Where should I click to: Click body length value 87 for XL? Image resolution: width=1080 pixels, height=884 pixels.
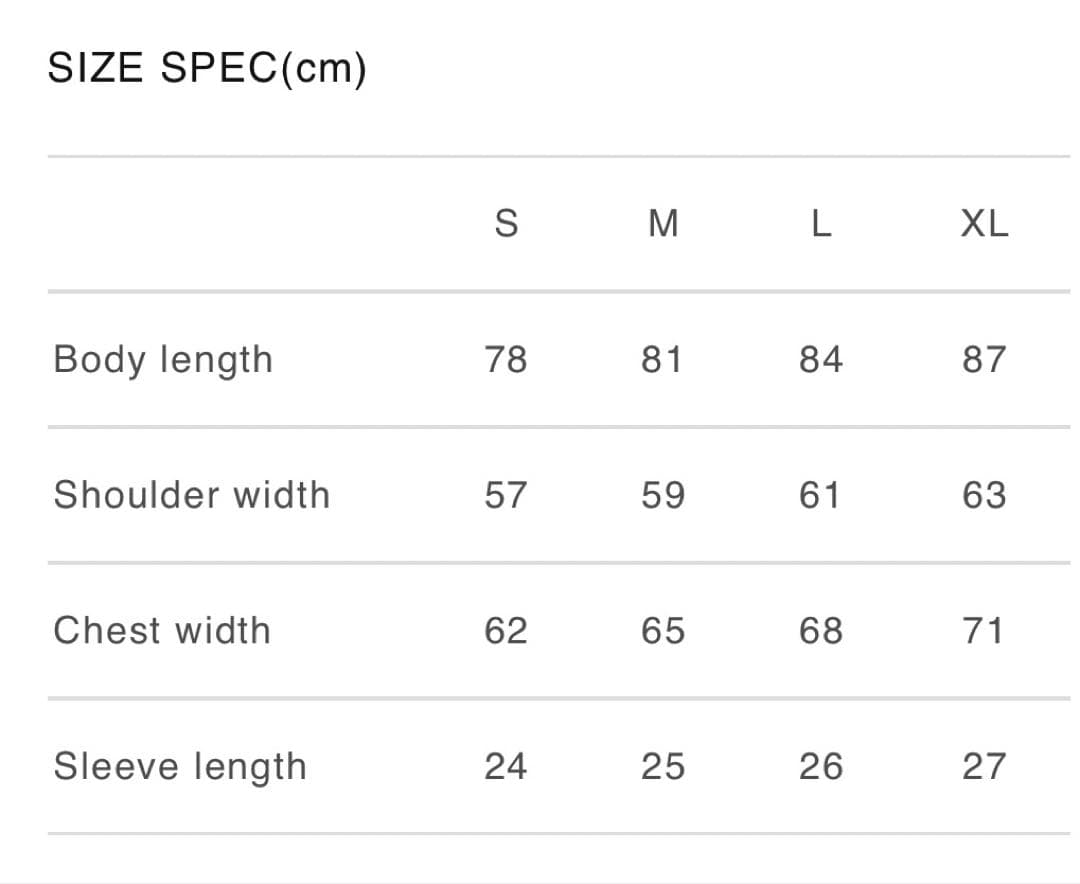(984, 360)
